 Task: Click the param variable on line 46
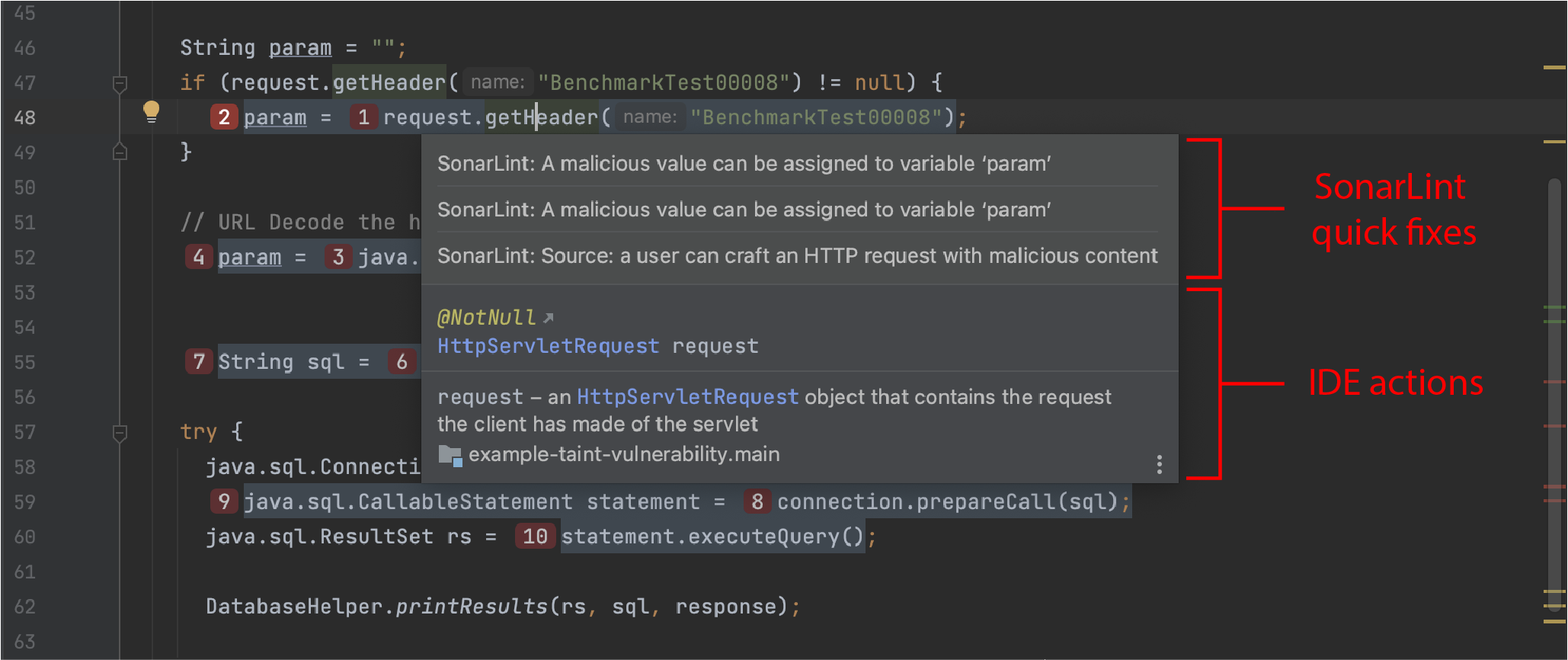(300, 48)
